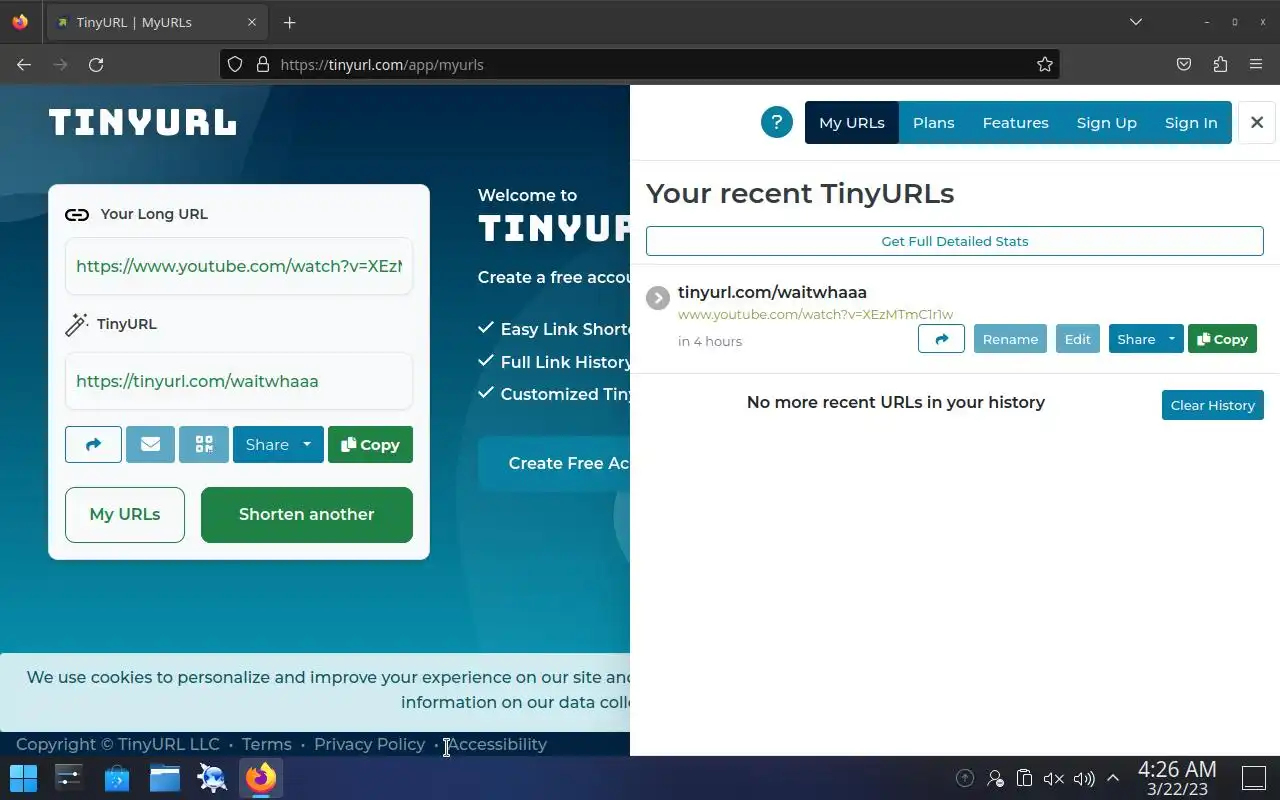
Task: Open the Privacy Policy footer link
Action: click(369, 744)
